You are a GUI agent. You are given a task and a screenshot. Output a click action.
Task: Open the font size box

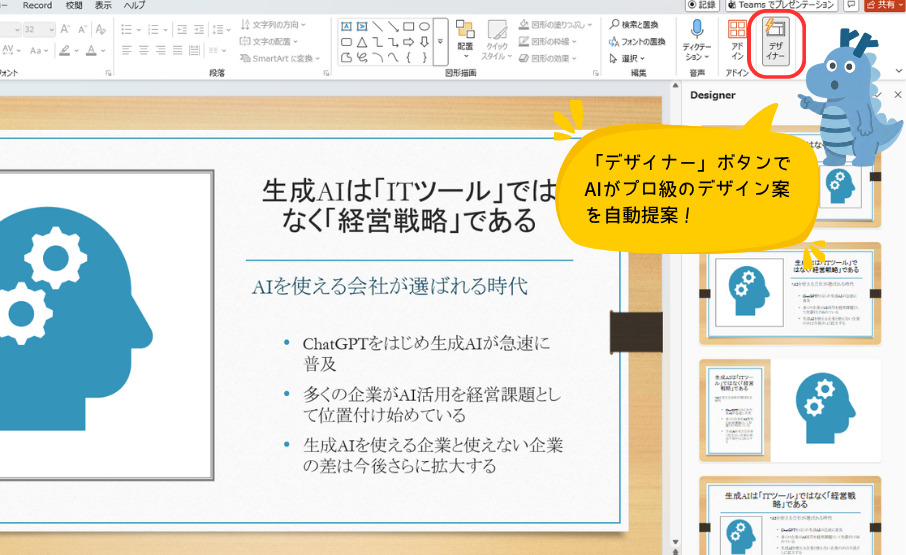tap(39, 29)
